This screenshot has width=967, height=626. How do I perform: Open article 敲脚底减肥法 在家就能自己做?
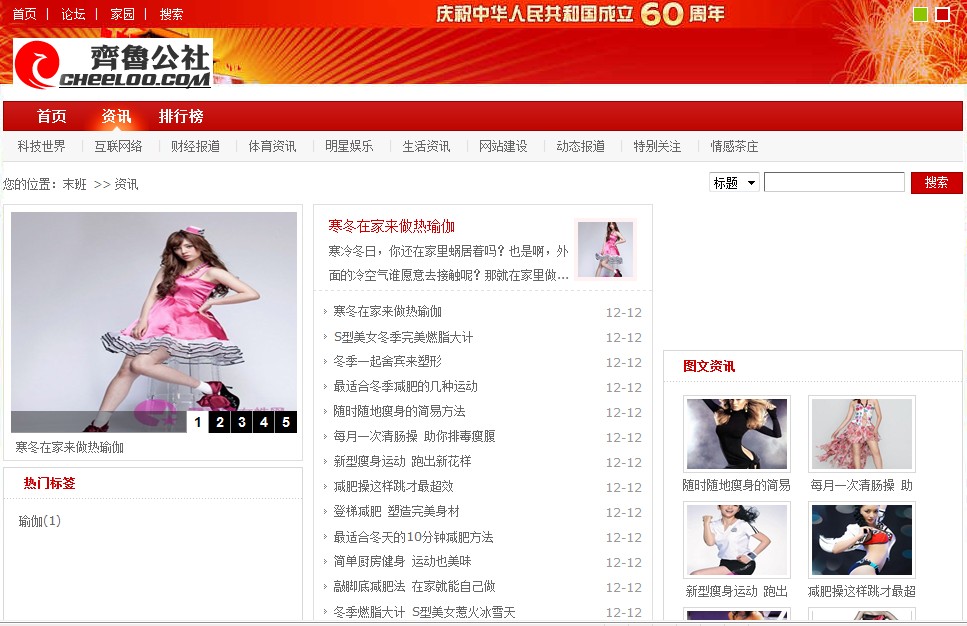click(x=414, y=587)
